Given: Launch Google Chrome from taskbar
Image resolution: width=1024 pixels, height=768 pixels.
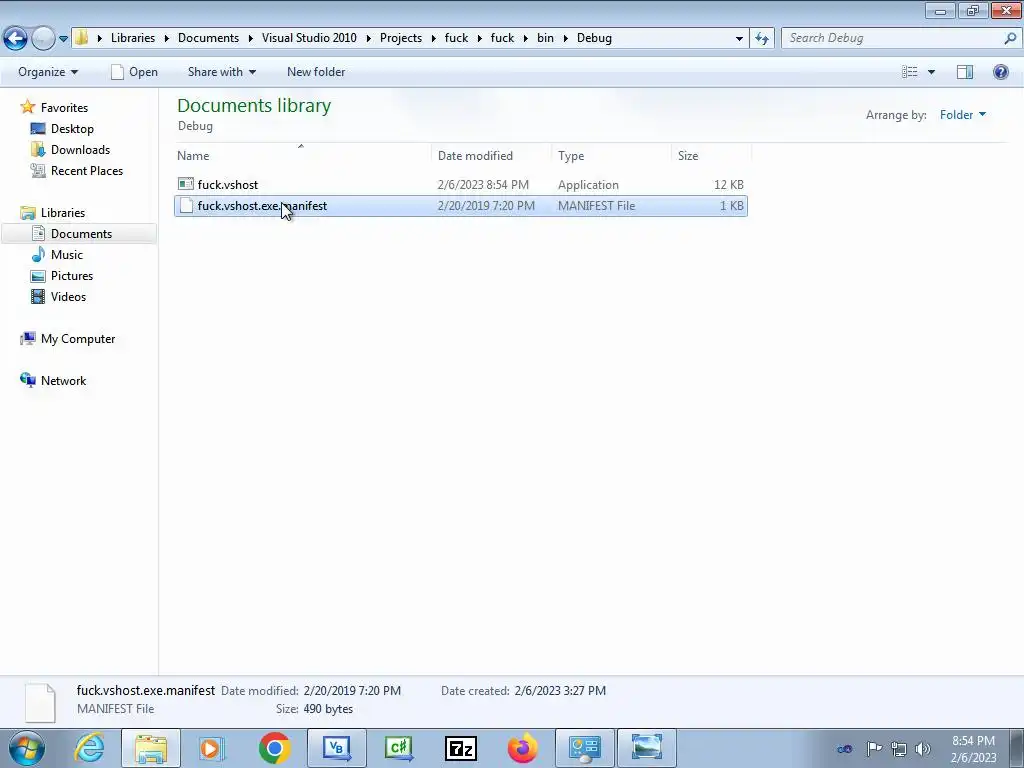Looking at the screenshot, I should (274, 748).
